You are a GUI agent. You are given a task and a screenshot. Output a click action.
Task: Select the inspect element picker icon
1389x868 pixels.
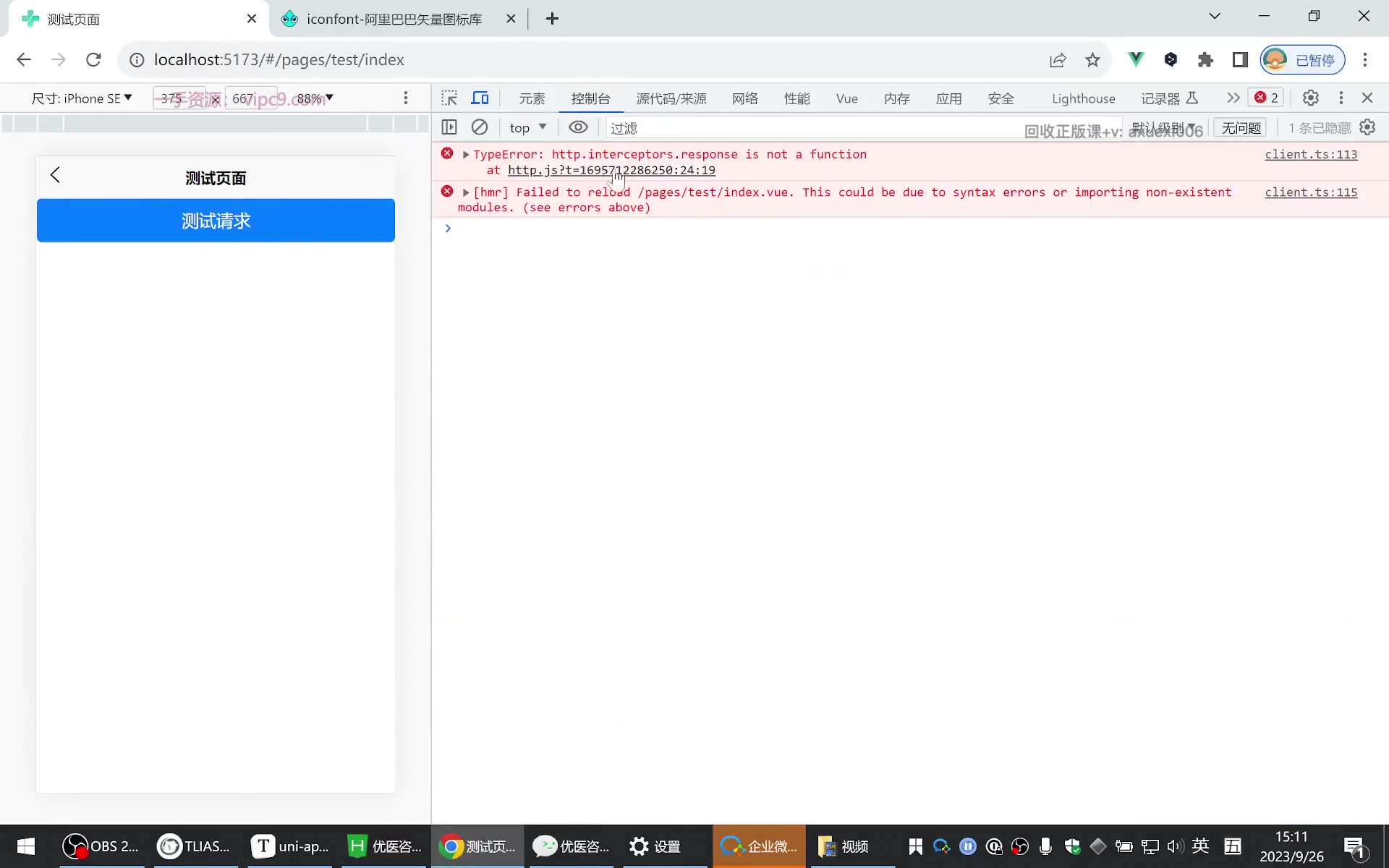449,98
